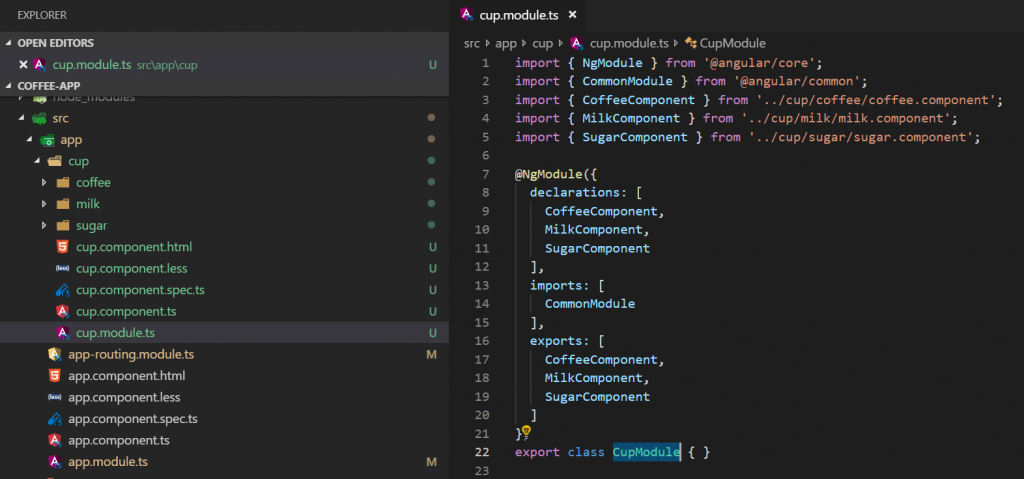Click the sugar folder icon
The image size is (1024, 479).
point(63,225)
